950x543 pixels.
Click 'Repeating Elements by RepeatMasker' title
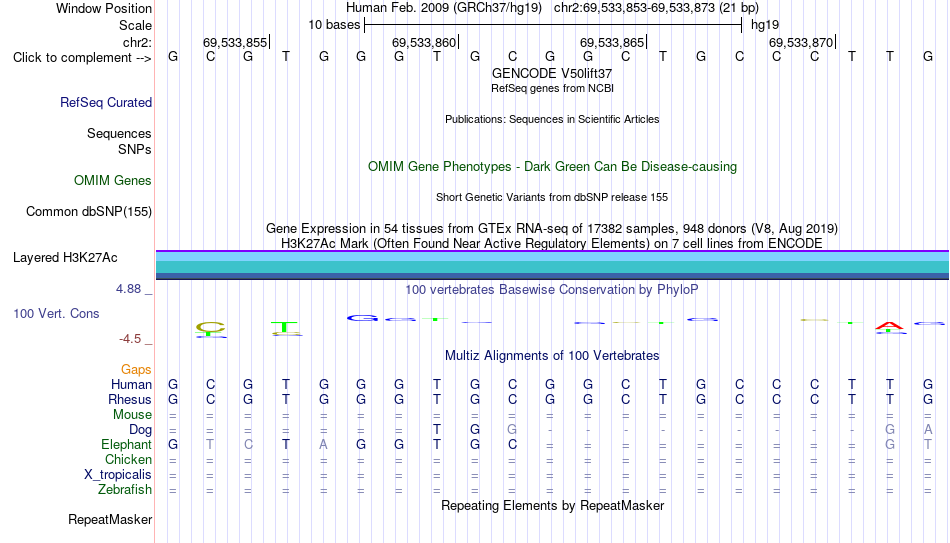tap(552, 505)
